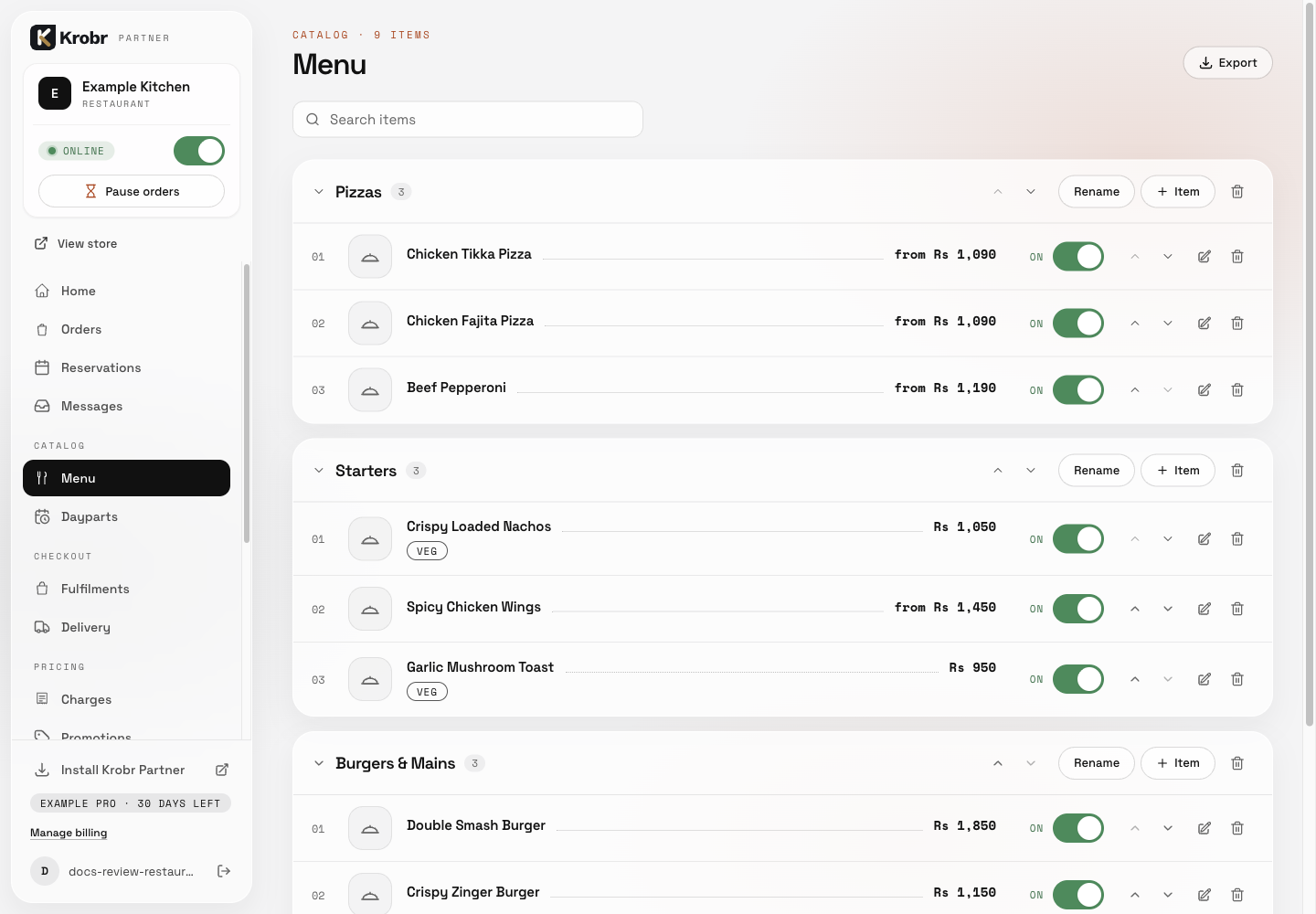Toggle restaurant online status switch
Screen dimensions: 1316x914
[199, 151]
